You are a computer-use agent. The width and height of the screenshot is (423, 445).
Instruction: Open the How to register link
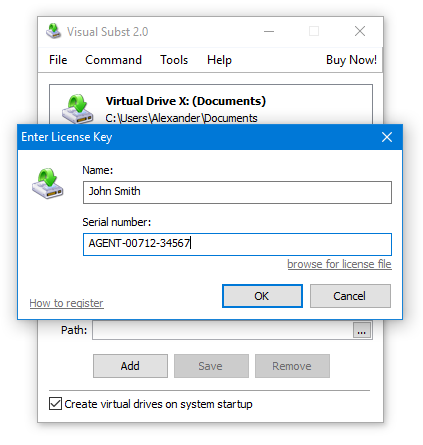click(x=66, y=303)
